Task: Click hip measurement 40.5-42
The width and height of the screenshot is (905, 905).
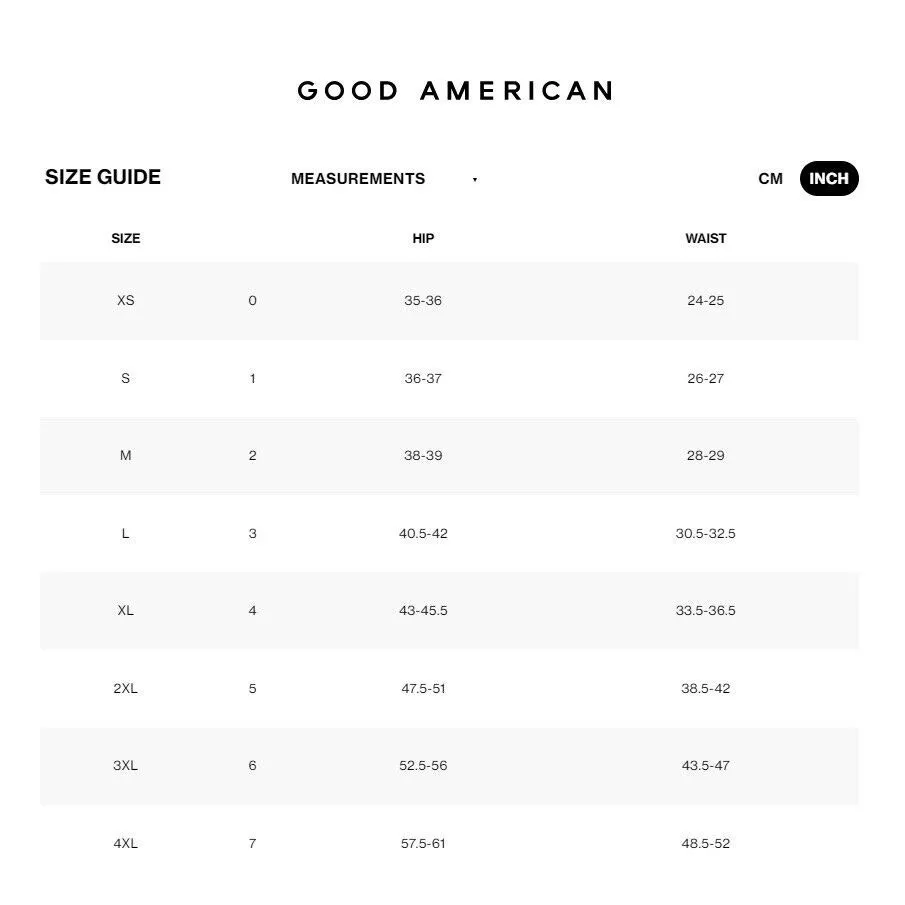Action: point(423,534)
